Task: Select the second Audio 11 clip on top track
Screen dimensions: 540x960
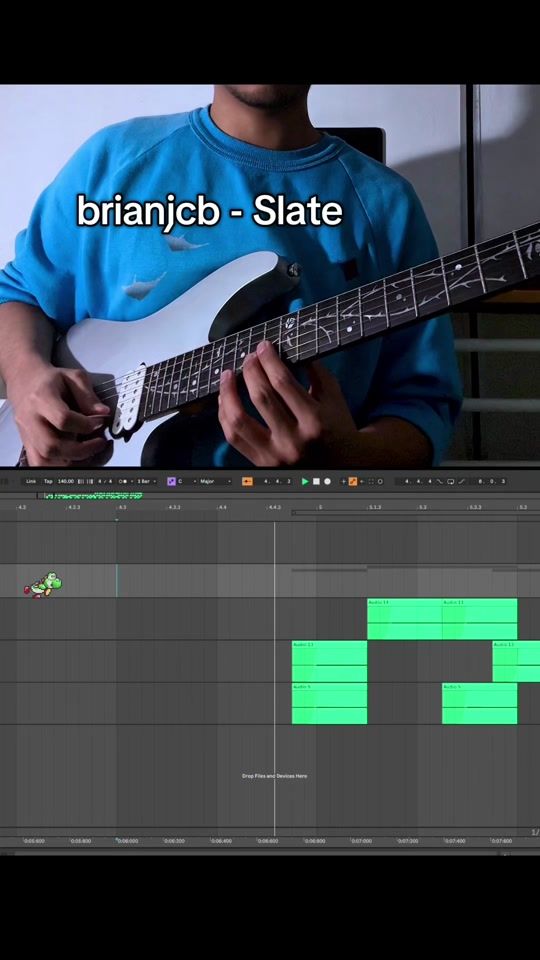Action: pyautogui.click(x=479, y=619)
